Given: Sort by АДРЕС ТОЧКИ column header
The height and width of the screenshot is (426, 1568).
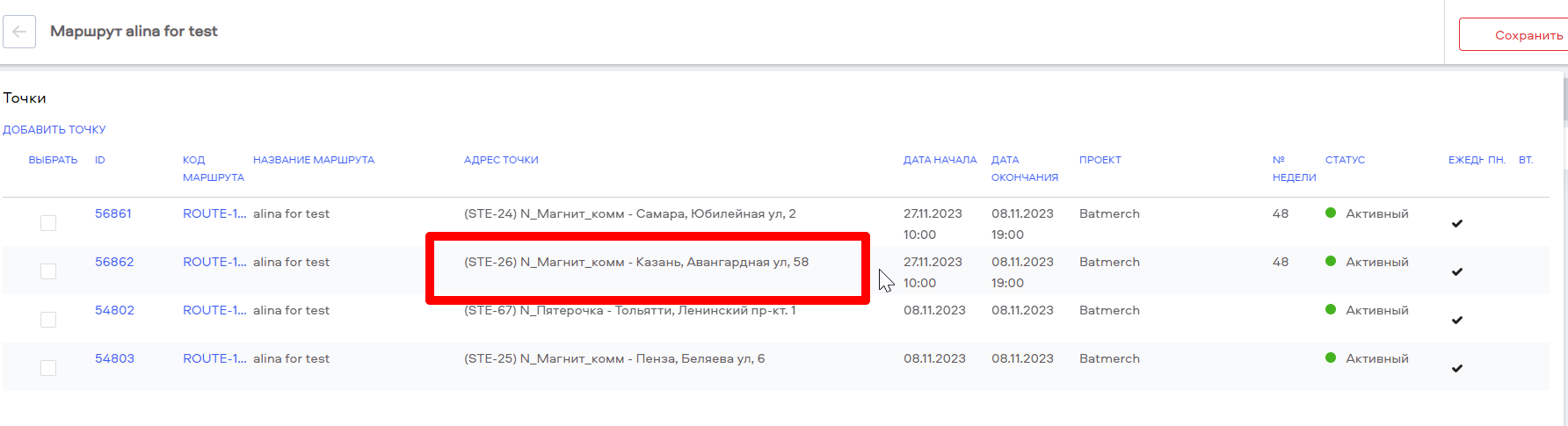Looking at the screenshot, I should (x=501, y=160).
